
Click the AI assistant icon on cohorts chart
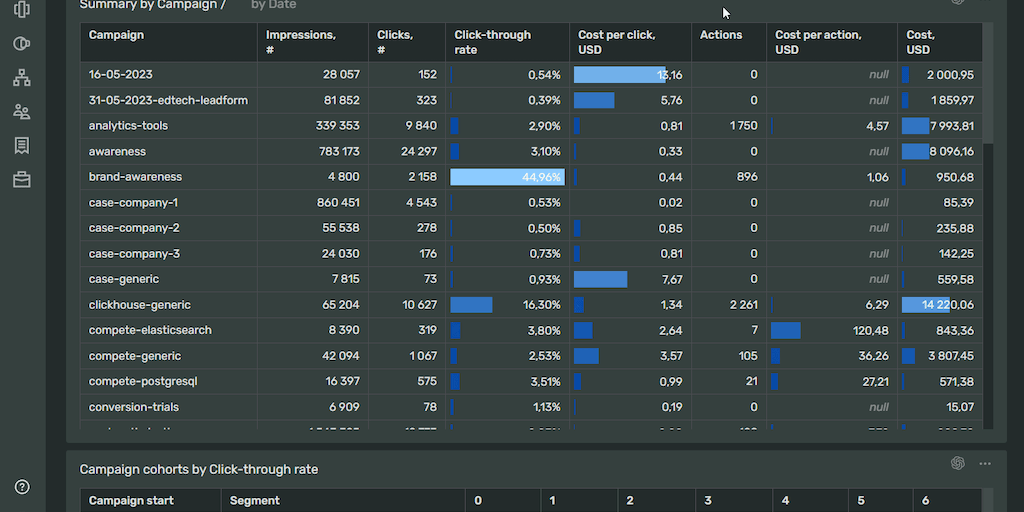pos(957,463)
